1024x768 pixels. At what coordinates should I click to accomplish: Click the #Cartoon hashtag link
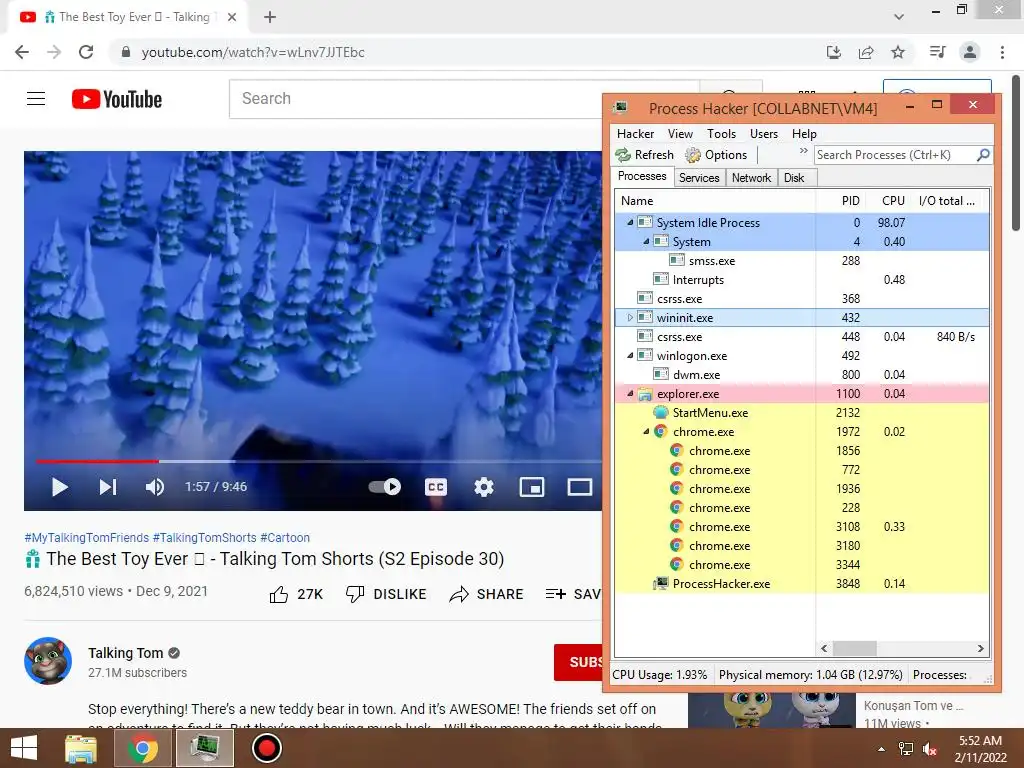click(x=285, y=537)
